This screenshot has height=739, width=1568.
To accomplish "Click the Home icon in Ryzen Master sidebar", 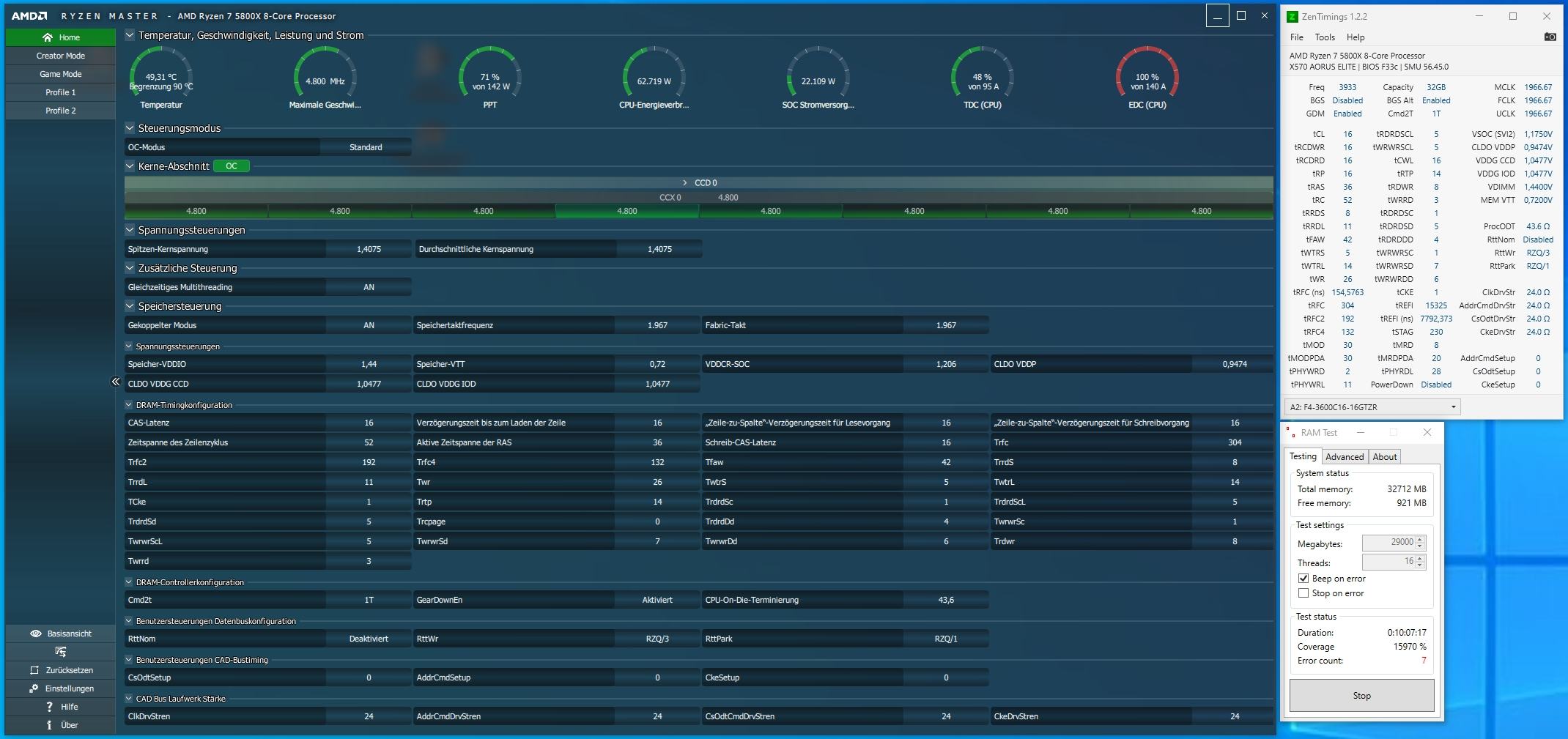I will tap(48, 37).
